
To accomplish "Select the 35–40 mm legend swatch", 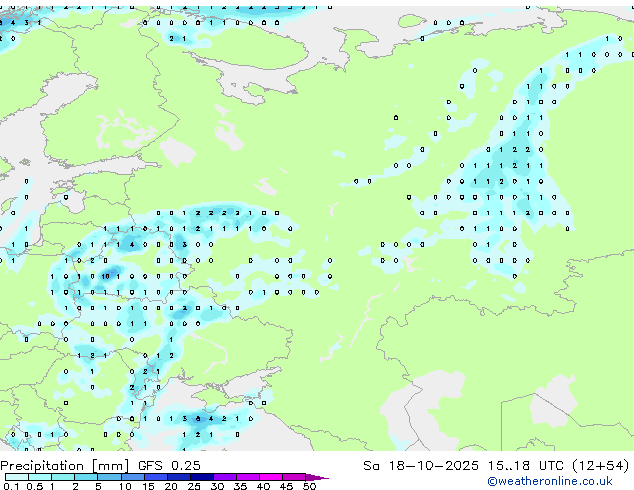I will tap(248, 477).
